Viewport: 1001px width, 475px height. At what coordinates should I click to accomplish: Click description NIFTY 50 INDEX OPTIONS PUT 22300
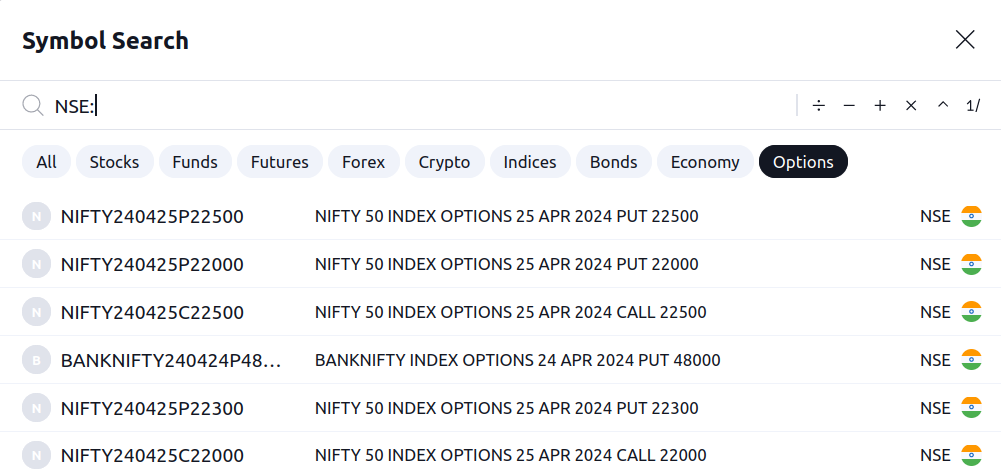coord(506,408)
